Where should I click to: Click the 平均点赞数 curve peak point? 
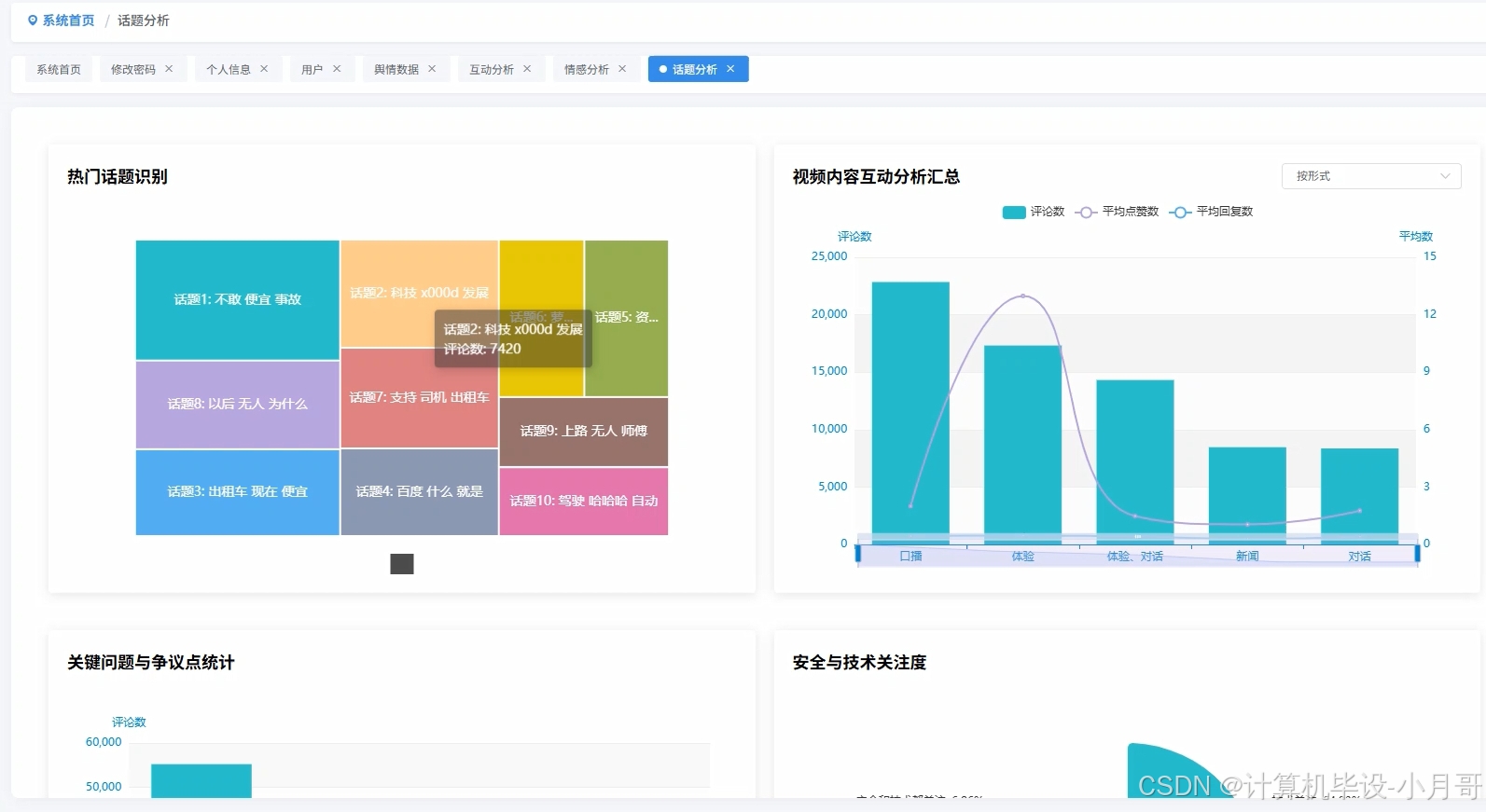(1023, 296)
